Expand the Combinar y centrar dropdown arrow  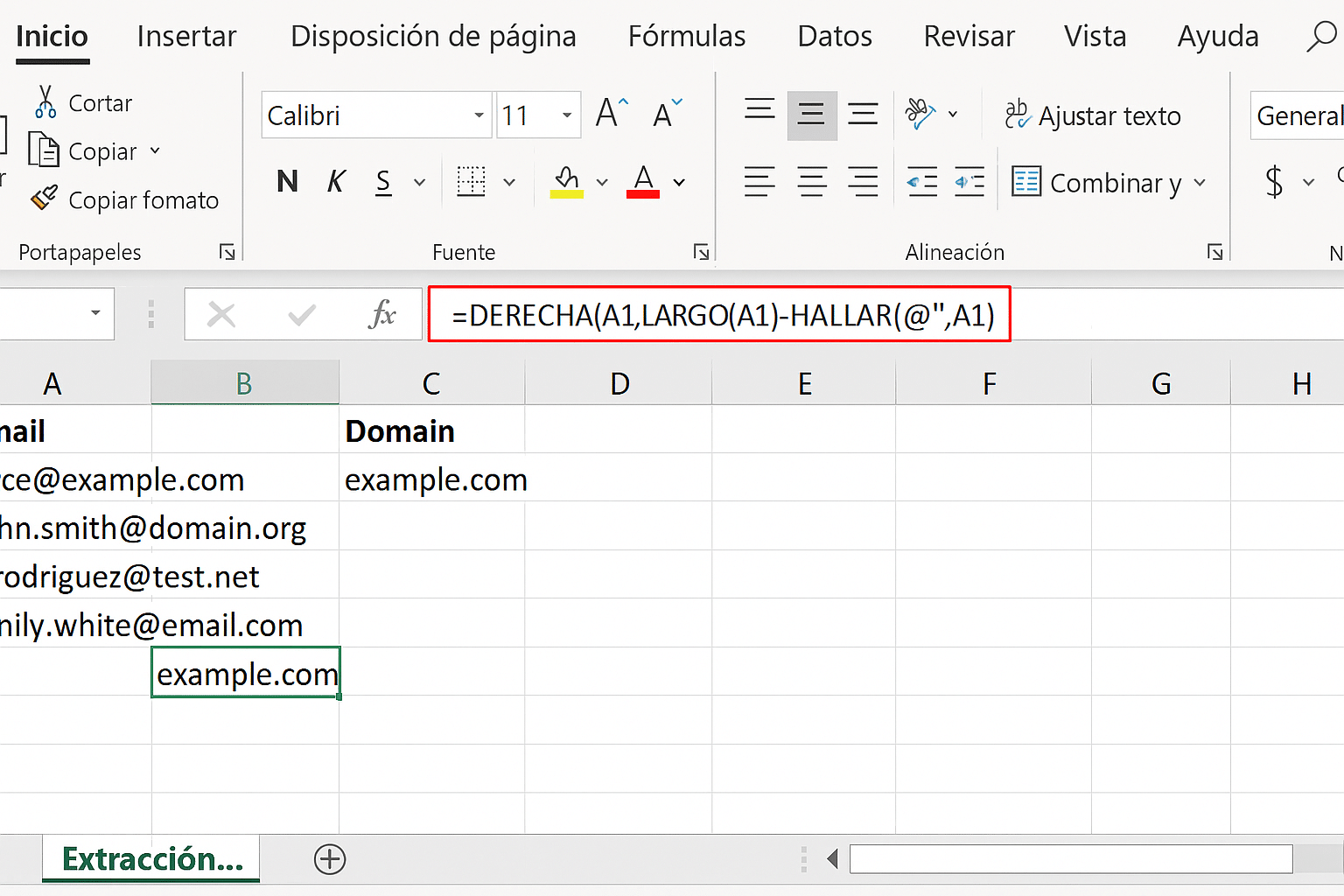(1200, 183)
